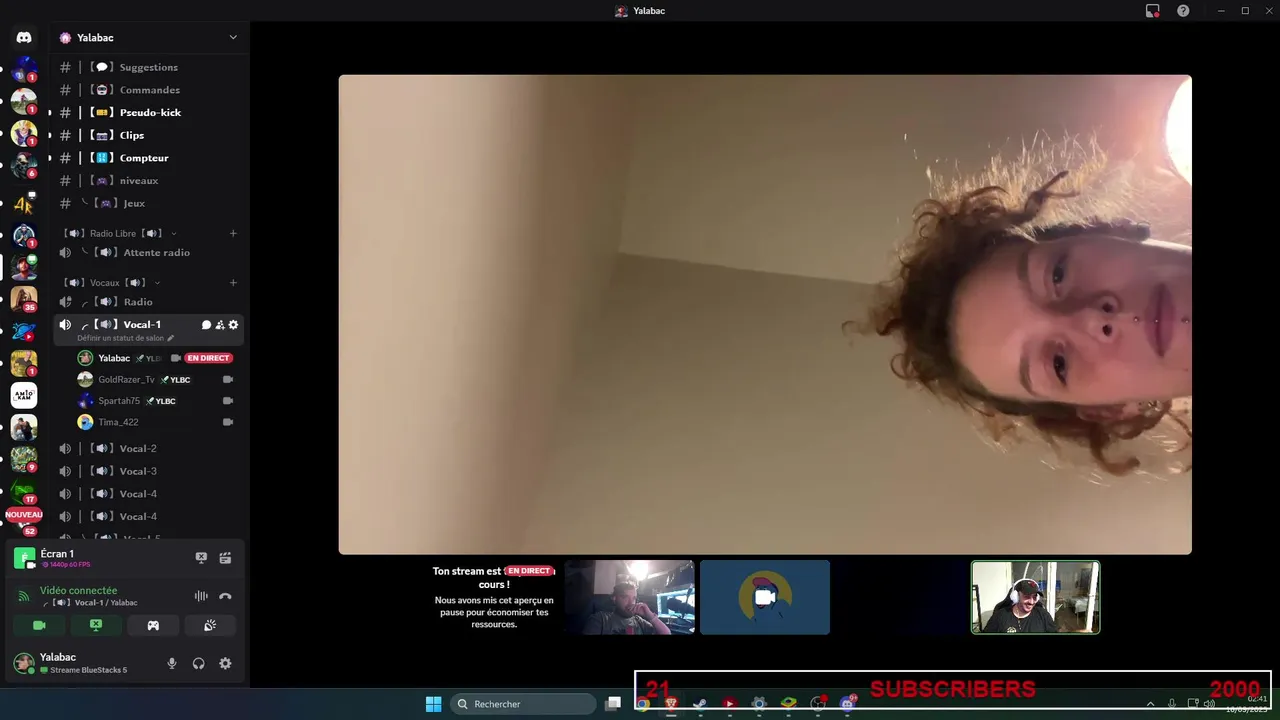
Task: Open Suggestions text channel
Action: pos(148,67)
